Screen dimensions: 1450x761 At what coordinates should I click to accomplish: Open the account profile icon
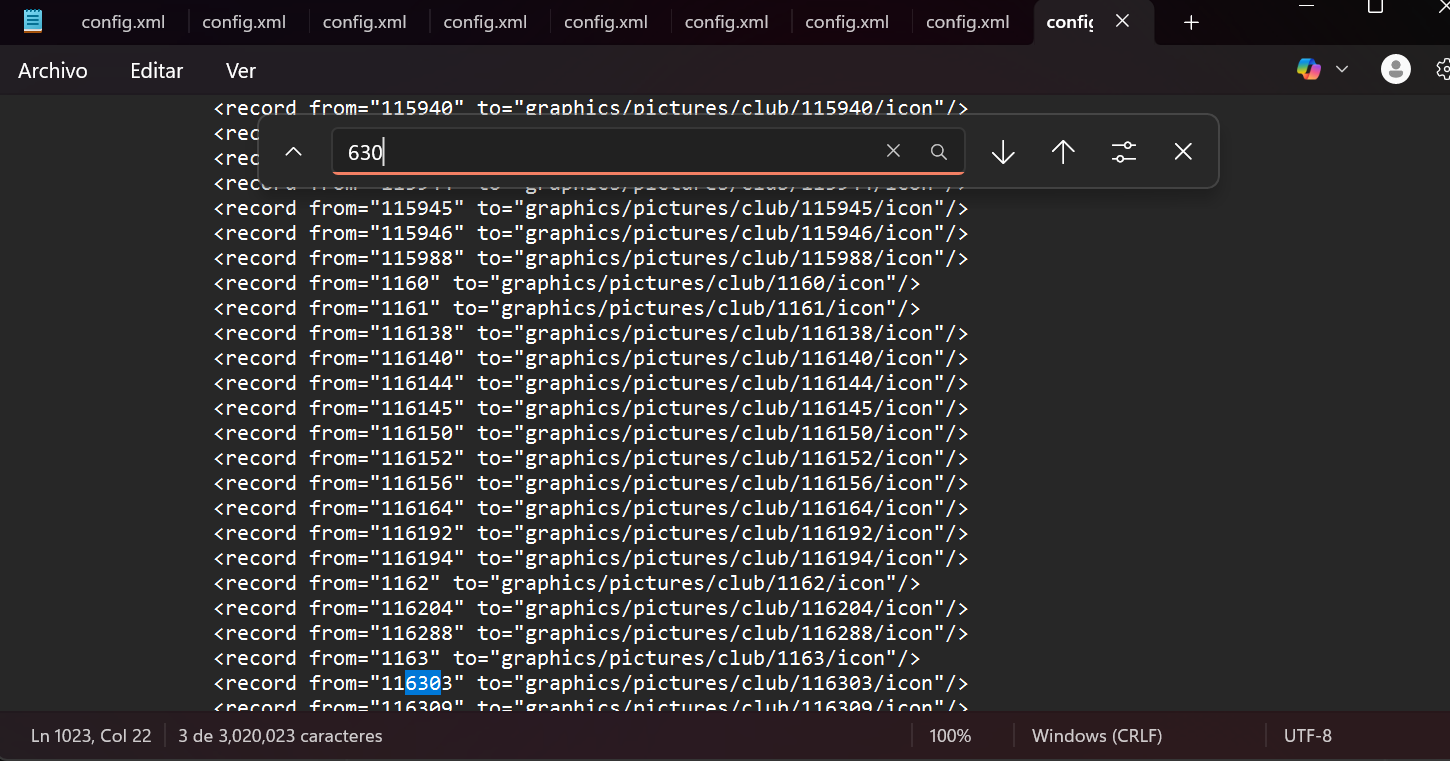[x=1395, y=69]
